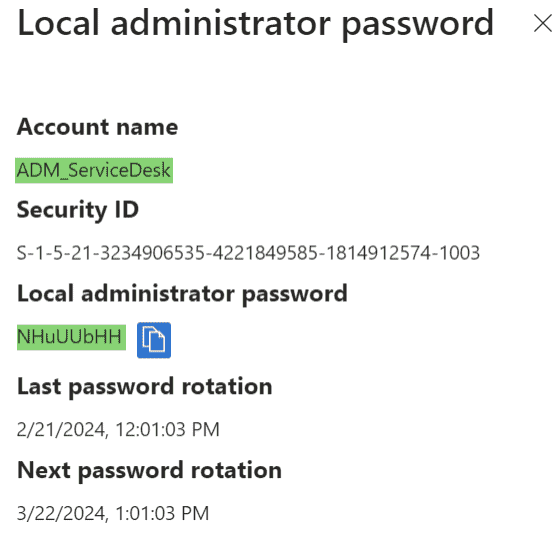This screenshot has height=542, width=560.
Task: Close the Local administrator password panel
Action: pos(542,24)
